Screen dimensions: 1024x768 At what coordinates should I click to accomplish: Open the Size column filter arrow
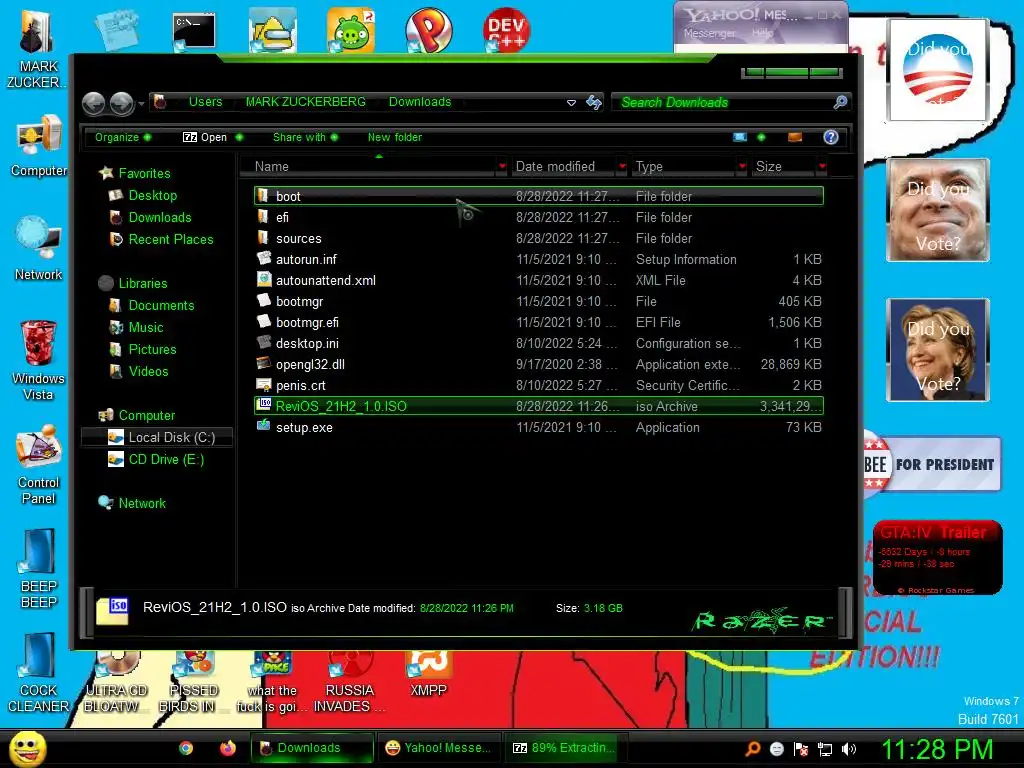pyautogui.click(x=822, y=167)
